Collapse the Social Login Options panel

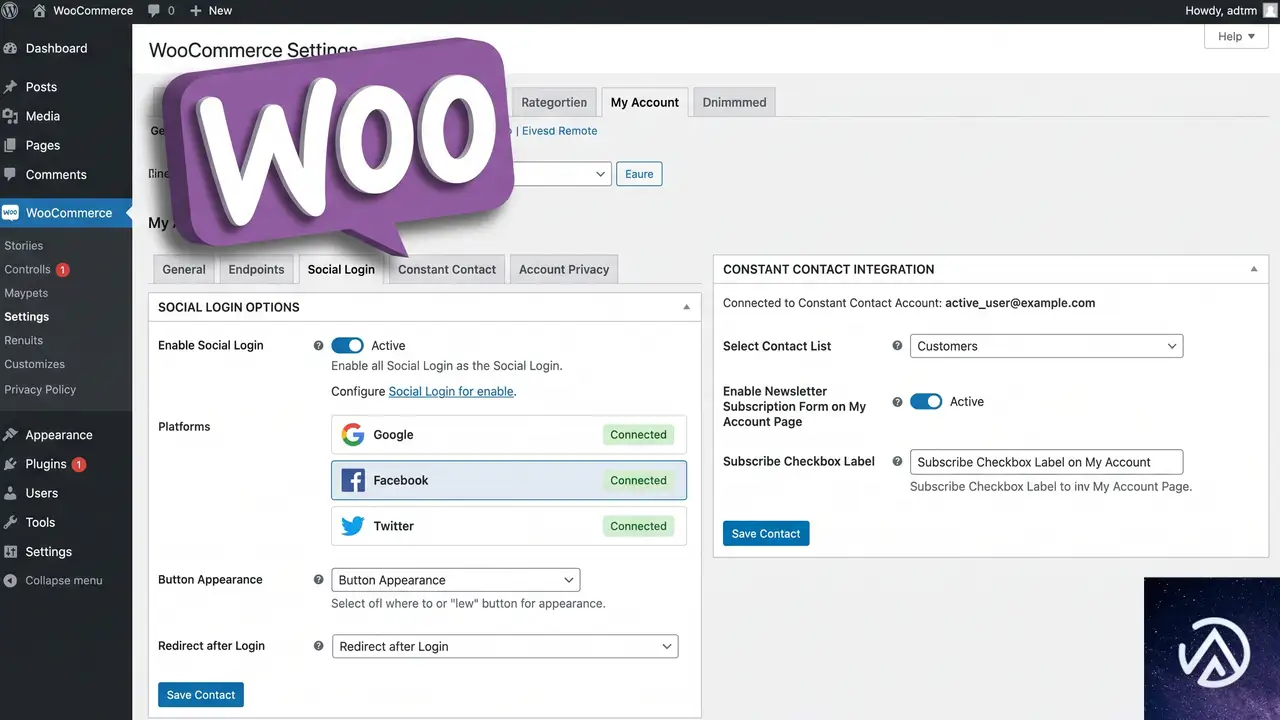686,308
